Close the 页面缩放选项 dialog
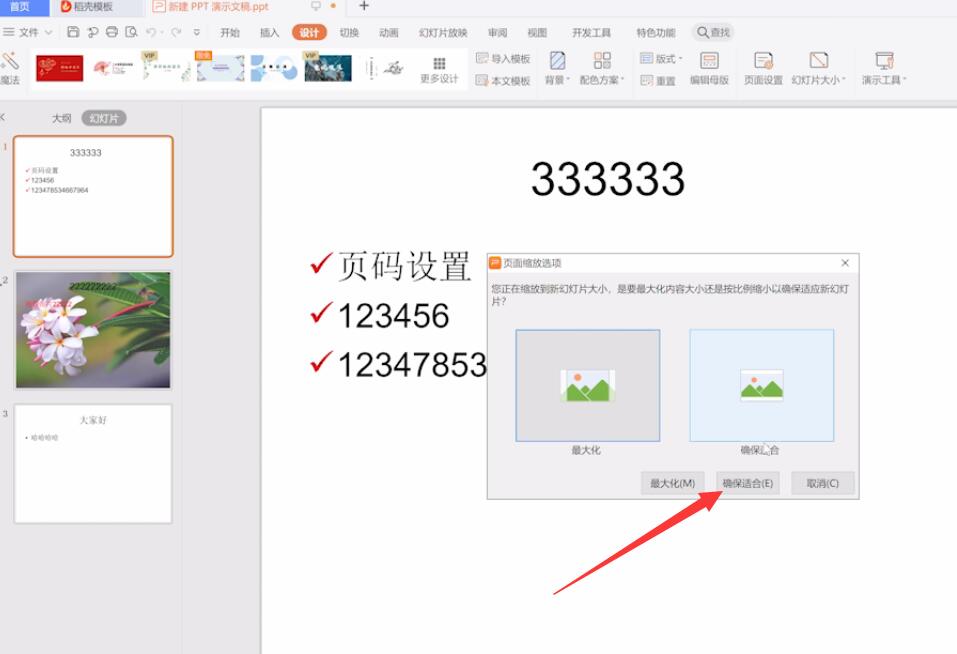The width and height of the screenshot is (957, 654). (x=845, y=263)
